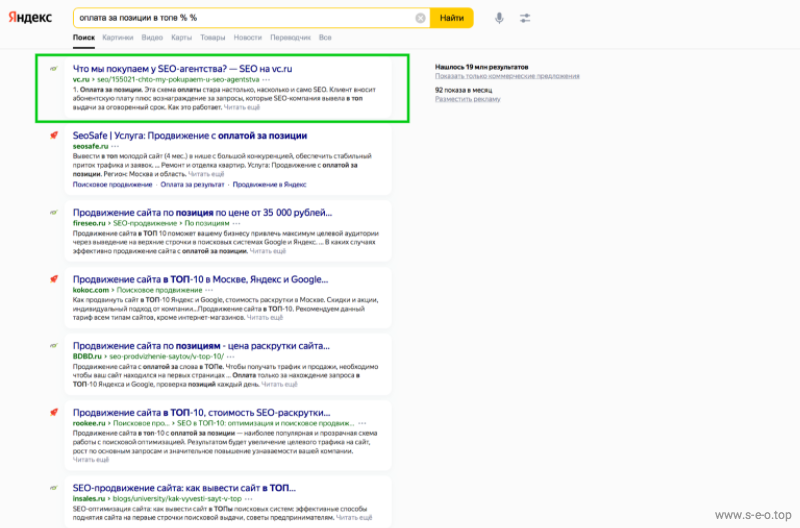Click 'Разместить рекламу' link

pyautogui.click(x=467, y=99)
